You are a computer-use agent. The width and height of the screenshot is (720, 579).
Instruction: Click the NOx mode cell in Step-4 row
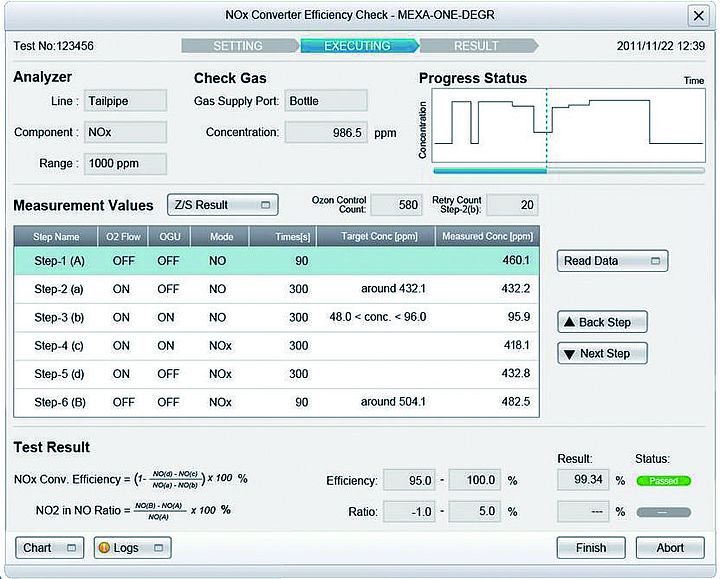(x=220, y=346)
